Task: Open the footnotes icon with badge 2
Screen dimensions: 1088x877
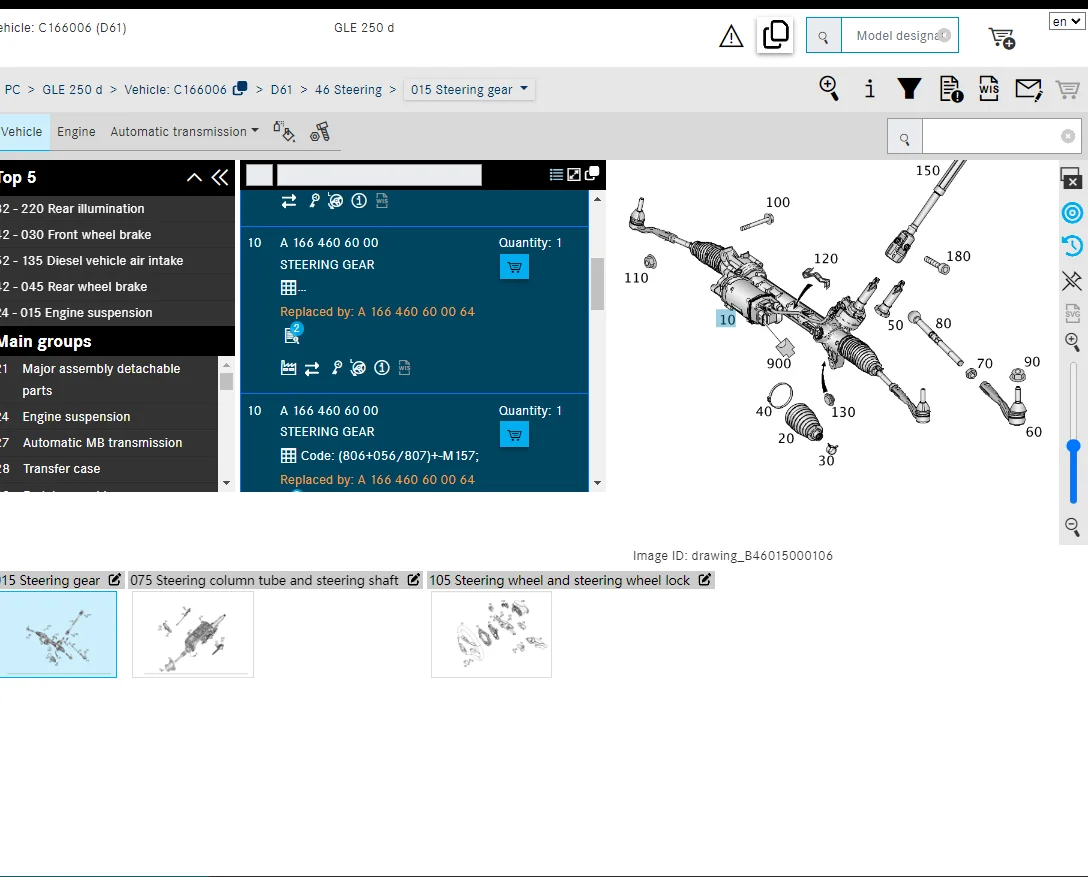Action: 294,334
